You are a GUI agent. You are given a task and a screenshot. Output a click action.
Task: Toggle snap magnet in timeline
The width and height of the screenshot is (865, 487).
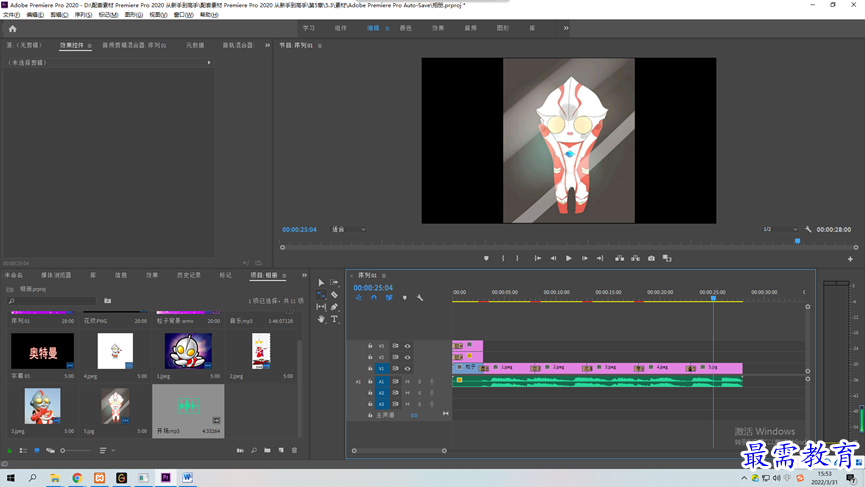pos(374,298)
